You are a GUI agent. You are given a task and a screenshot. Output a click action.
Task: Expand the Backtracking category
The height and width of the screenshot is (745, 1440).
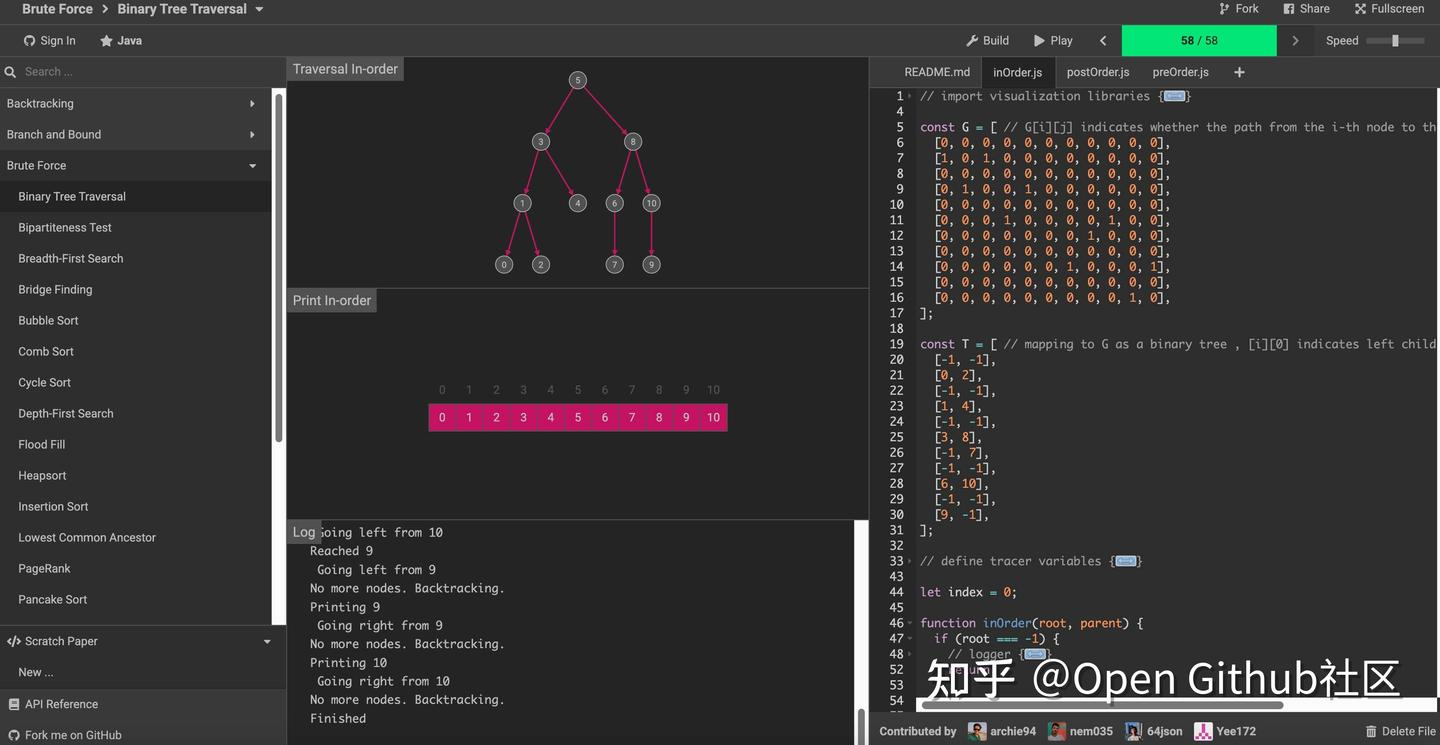[252, 104]
